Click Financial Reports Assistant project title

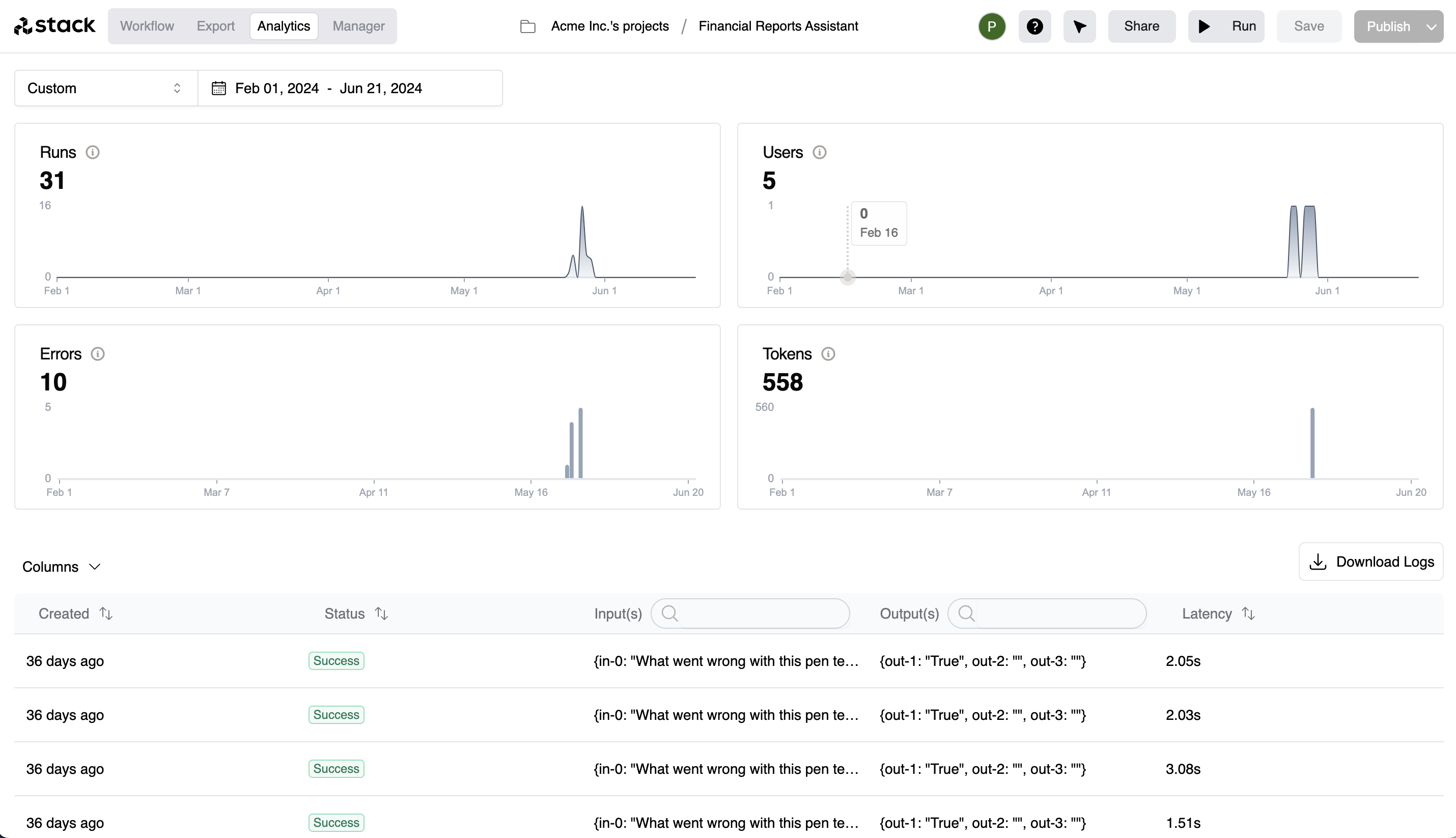click(778, 26)
